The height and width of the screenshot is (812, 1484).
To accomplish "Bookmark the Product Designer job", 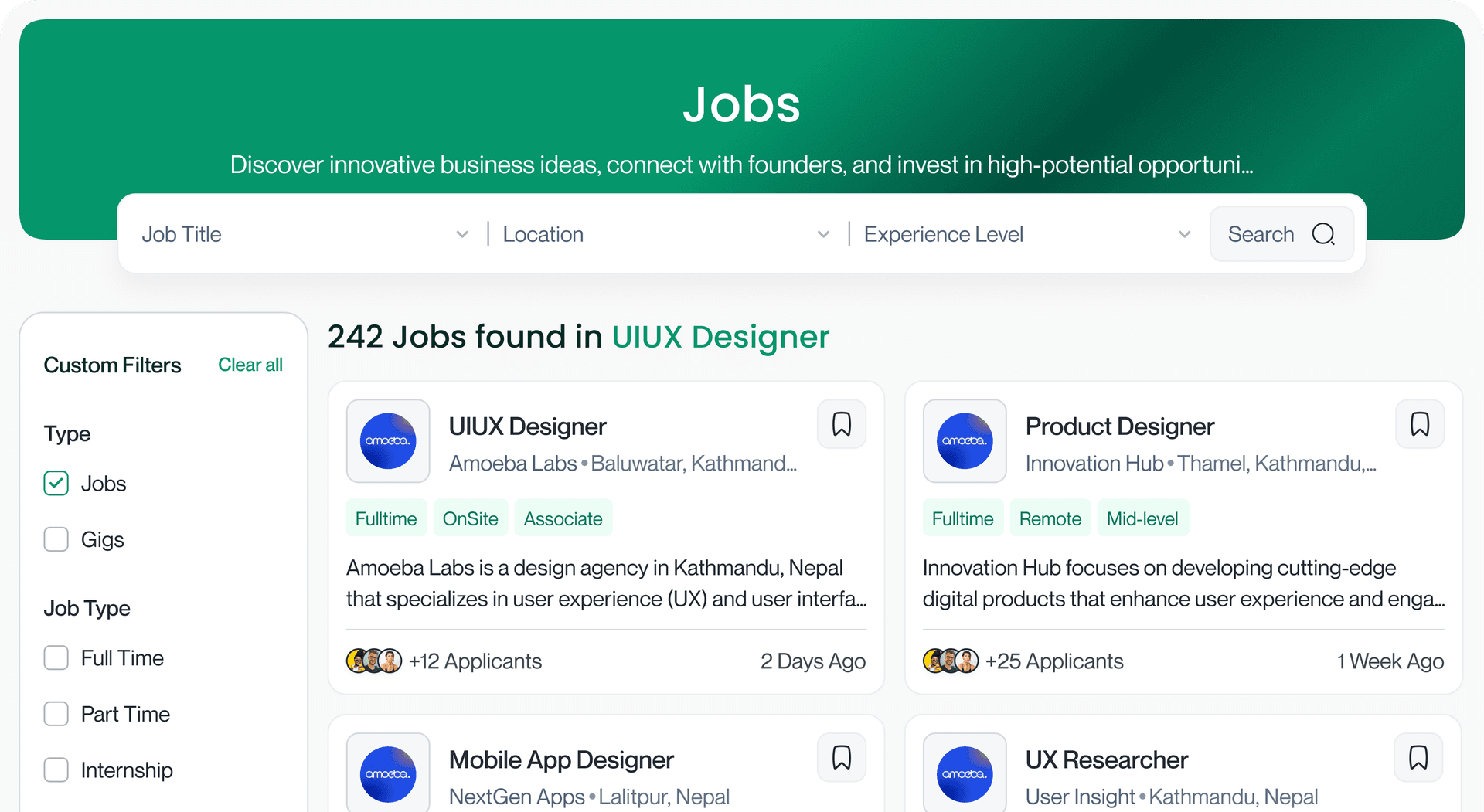I will pyautogui.click(x=1419, y=424).
